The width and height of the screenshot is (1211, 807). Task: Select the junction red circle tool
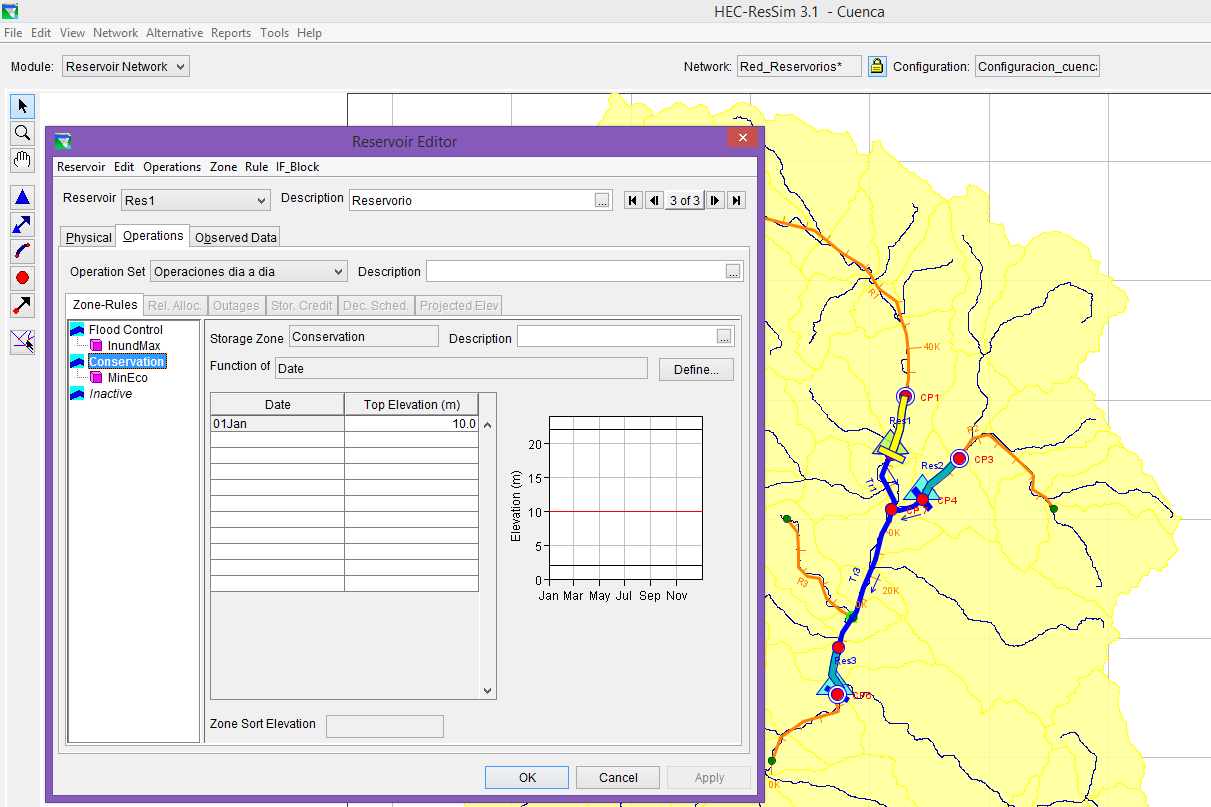pyautogui.click(x=22, y=278)
